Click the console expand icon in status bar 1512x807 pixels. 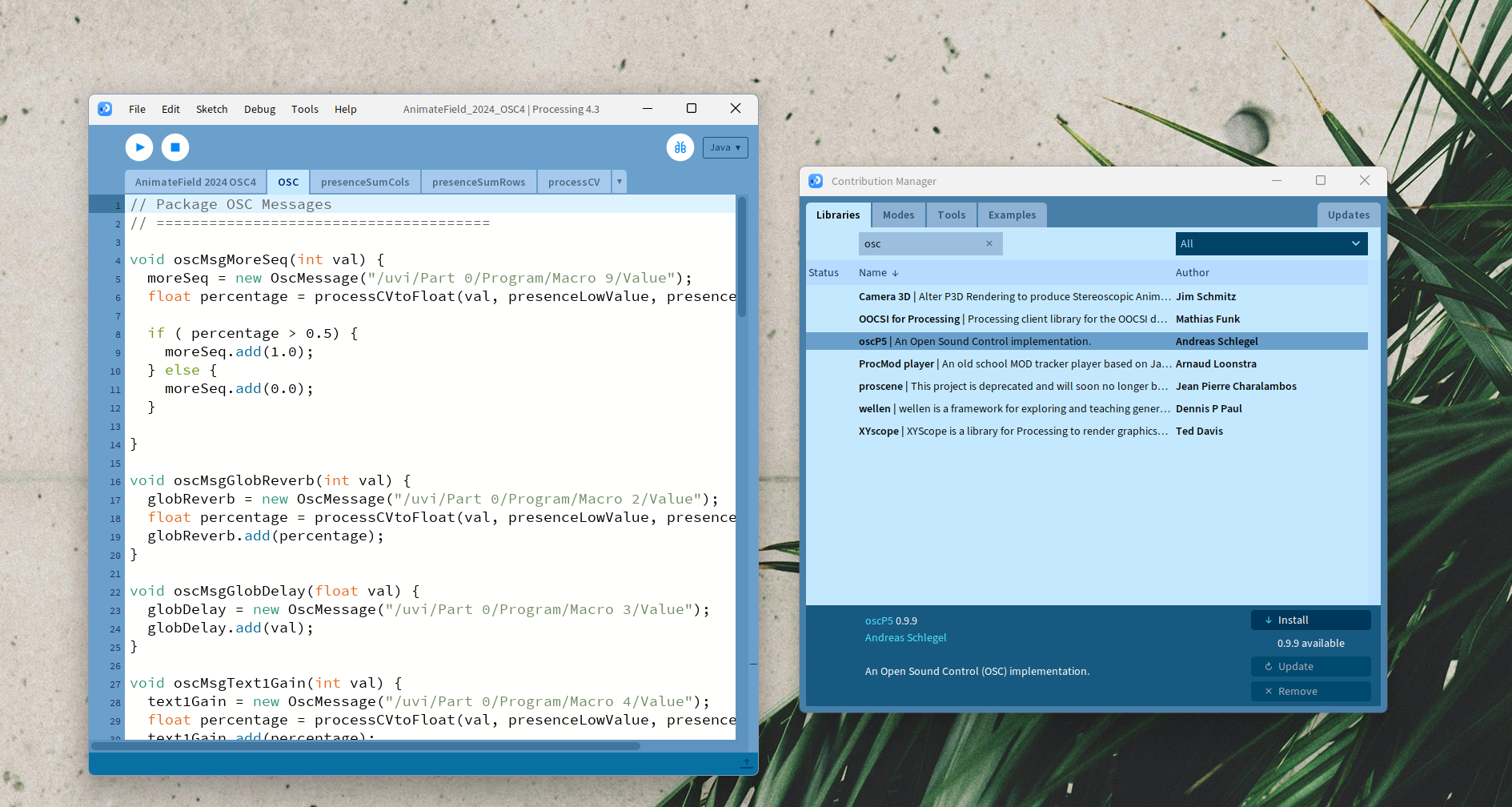pos(746,763)
